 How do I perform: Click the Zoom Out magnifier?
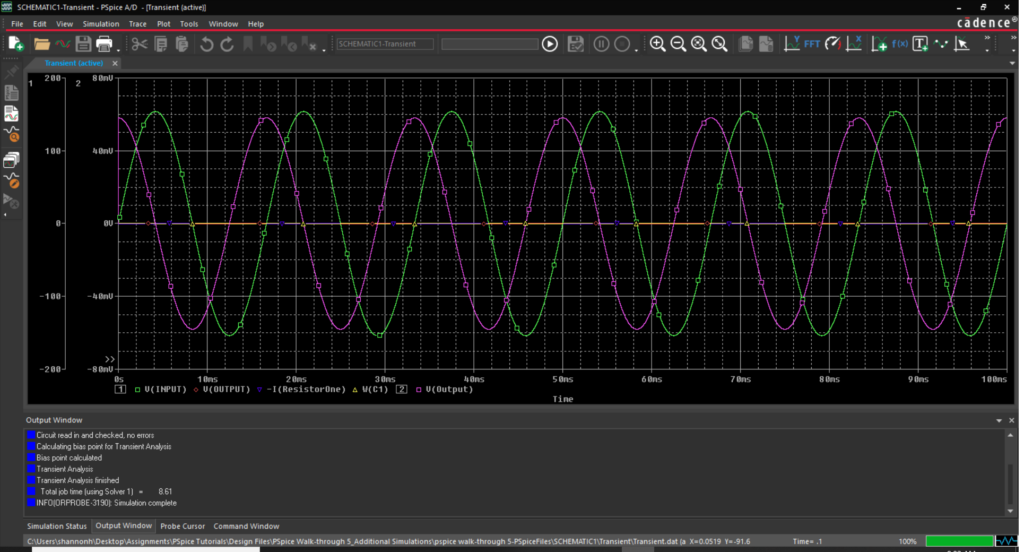[679, 44]
